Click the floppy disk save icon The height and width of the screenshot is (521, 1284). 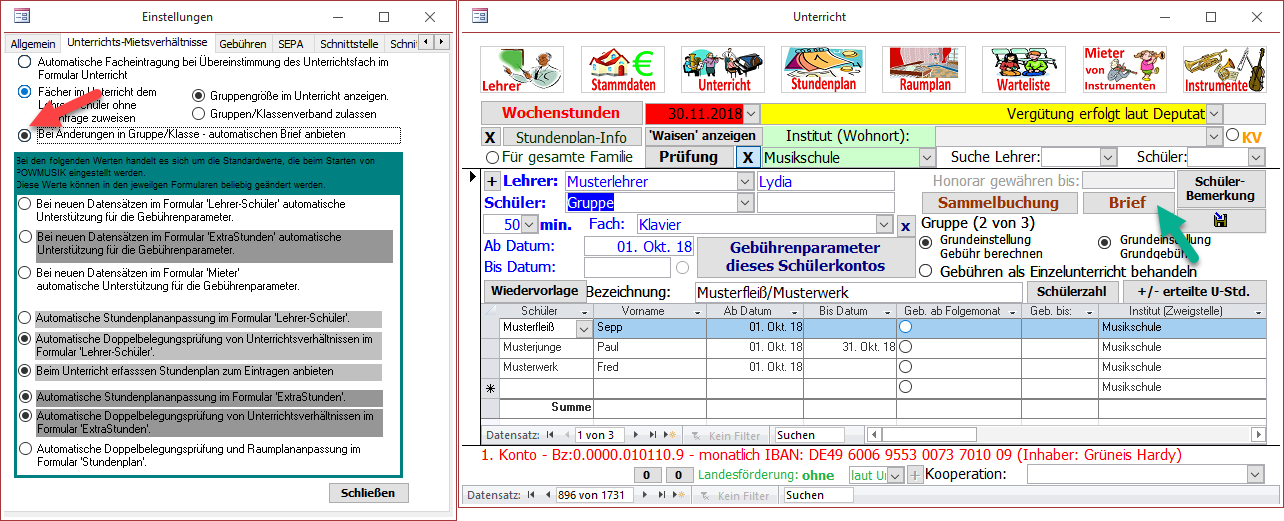pos(1220,221)
